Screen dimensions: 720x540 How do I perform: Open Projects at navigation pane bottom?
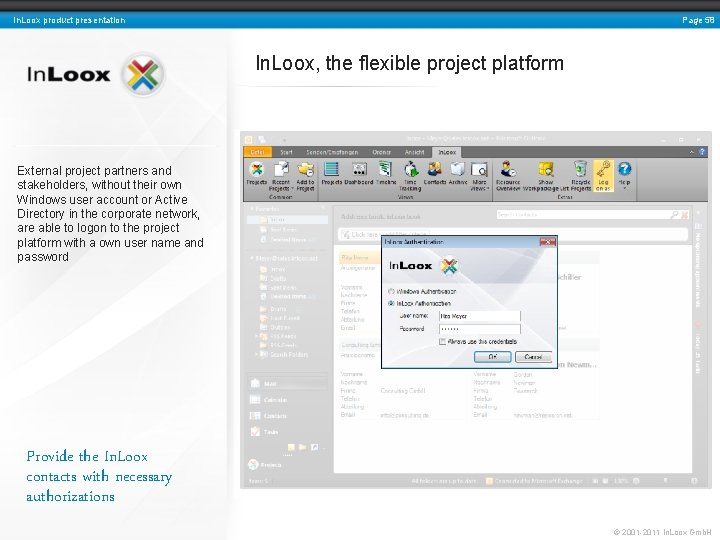[265, 465]
